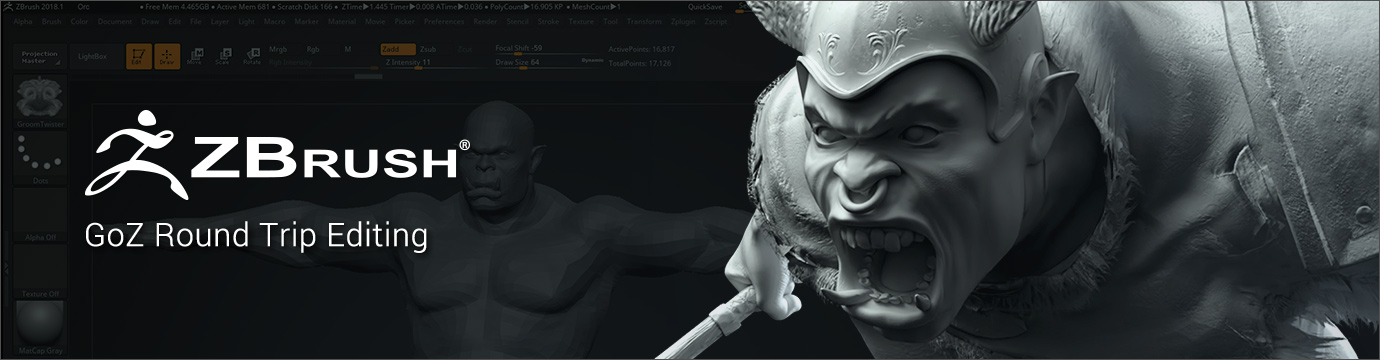Open the Marker menu
The width and height of the screenshot is (1380, 360).
[x=307, y=22]
